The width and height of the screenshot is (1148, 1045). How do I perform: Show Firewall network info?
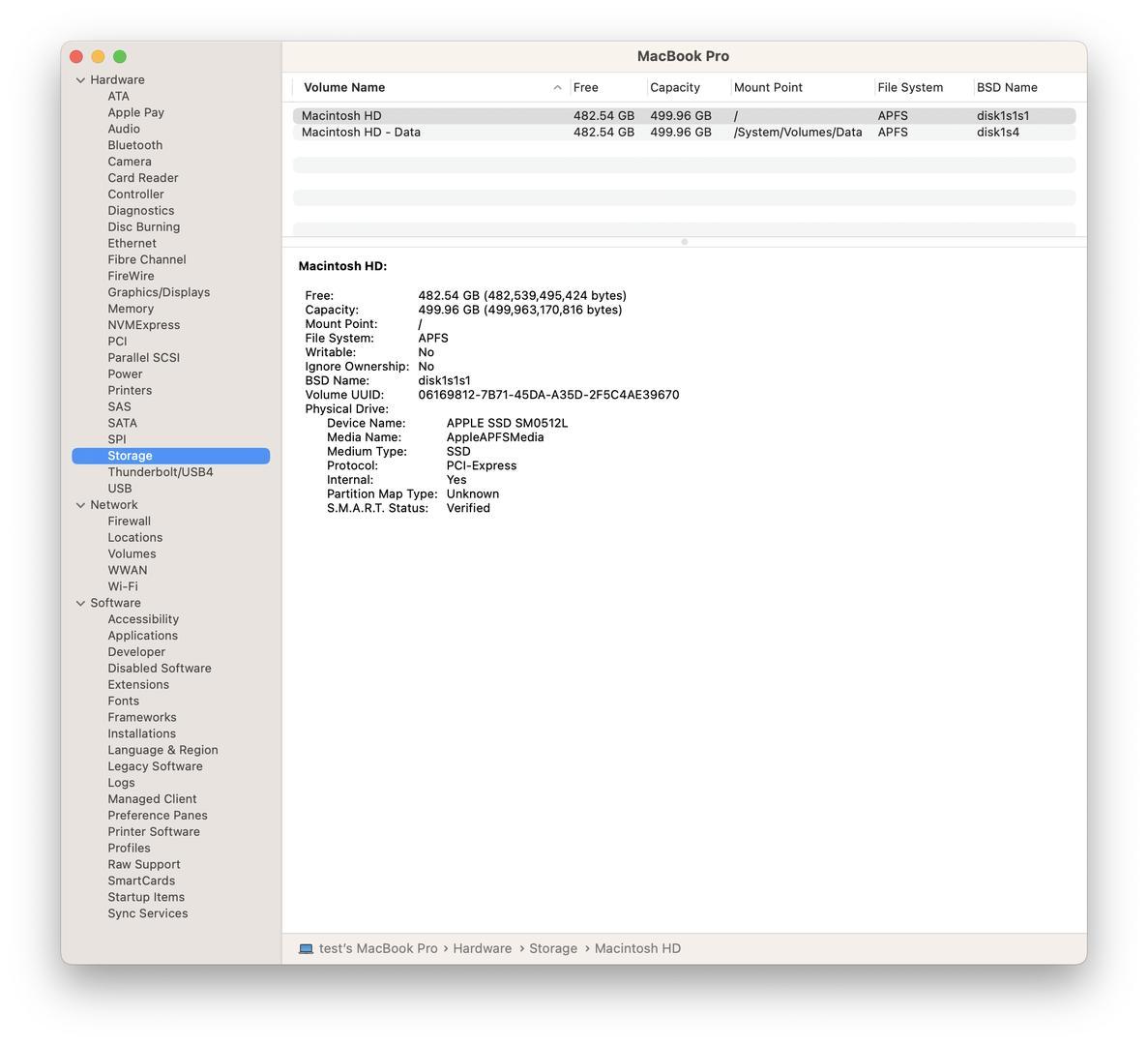129,521
